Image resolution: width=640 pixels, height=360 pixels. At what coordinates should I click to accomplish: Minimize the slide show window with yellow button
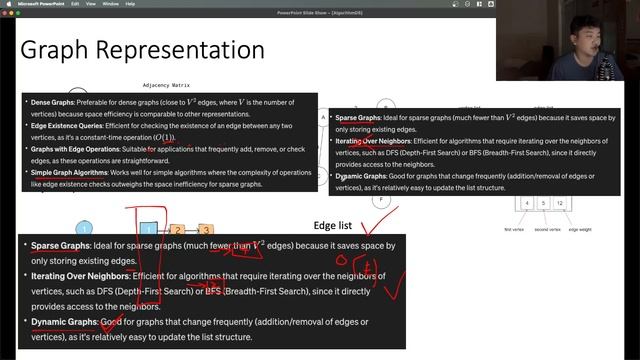11,13
